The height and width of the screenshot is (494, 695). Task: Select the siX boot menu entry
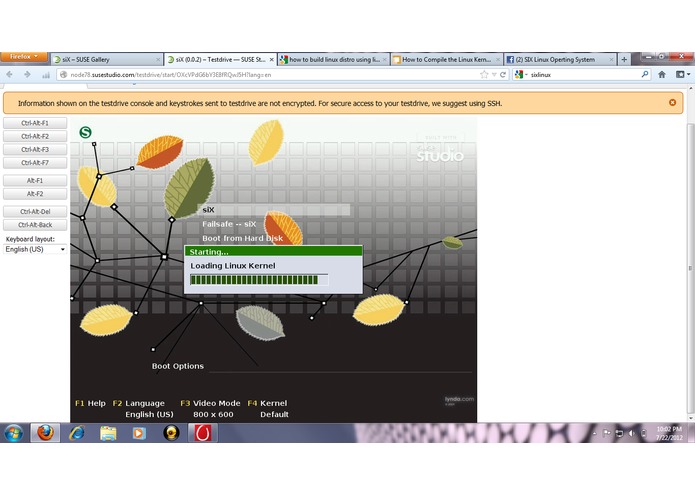click(x=274, y=210)
